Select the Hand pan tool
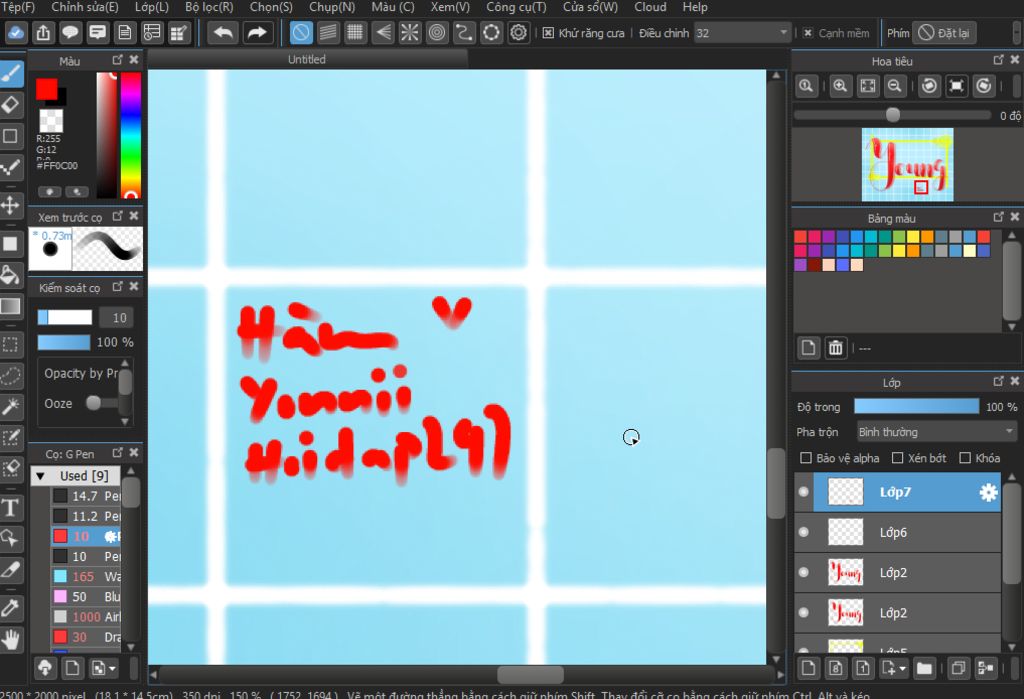Viewport: 1024px width, 699px height. click(11, 639)
